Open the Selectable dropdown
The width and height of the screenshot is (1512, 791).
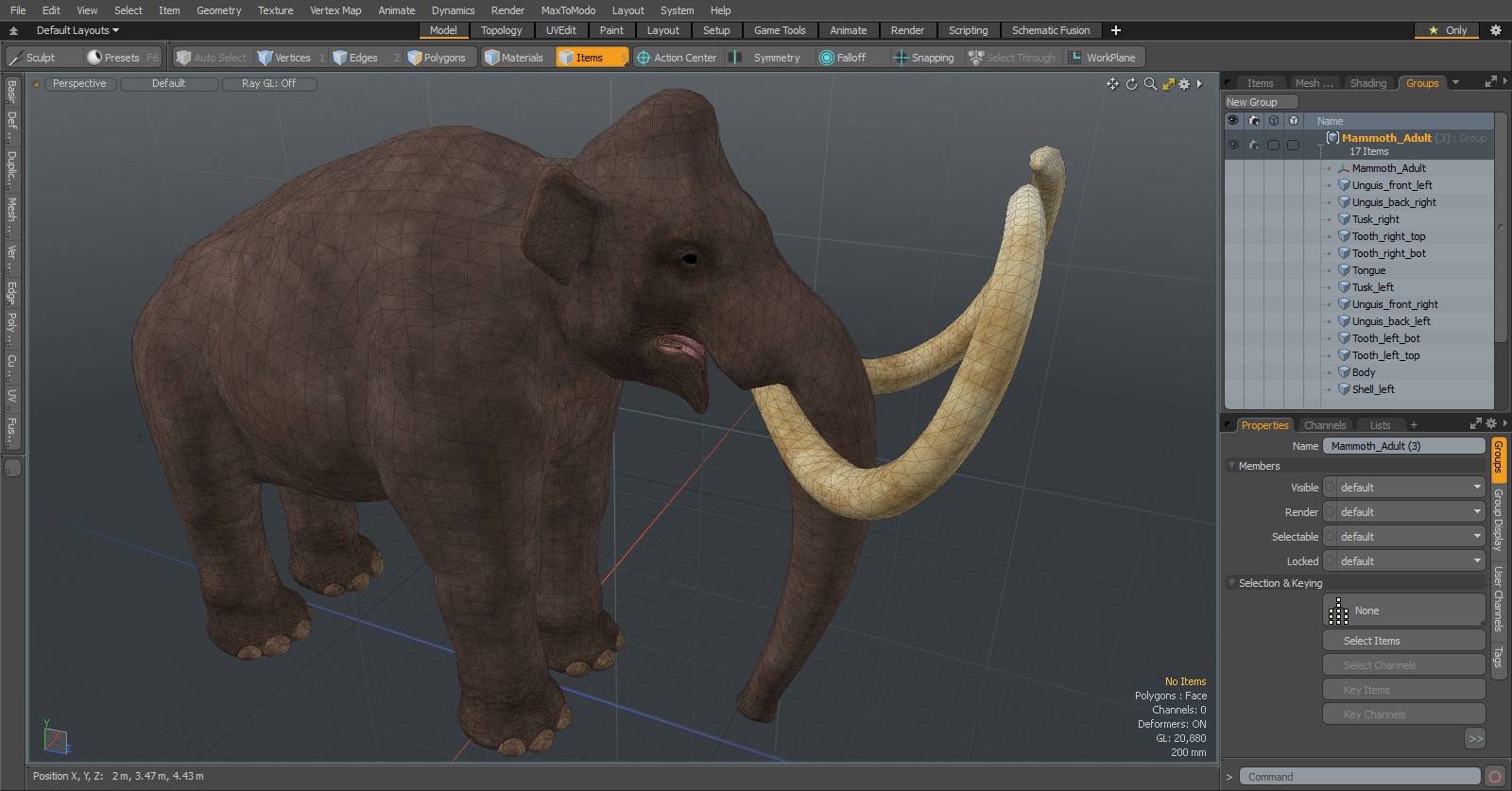1404,537
